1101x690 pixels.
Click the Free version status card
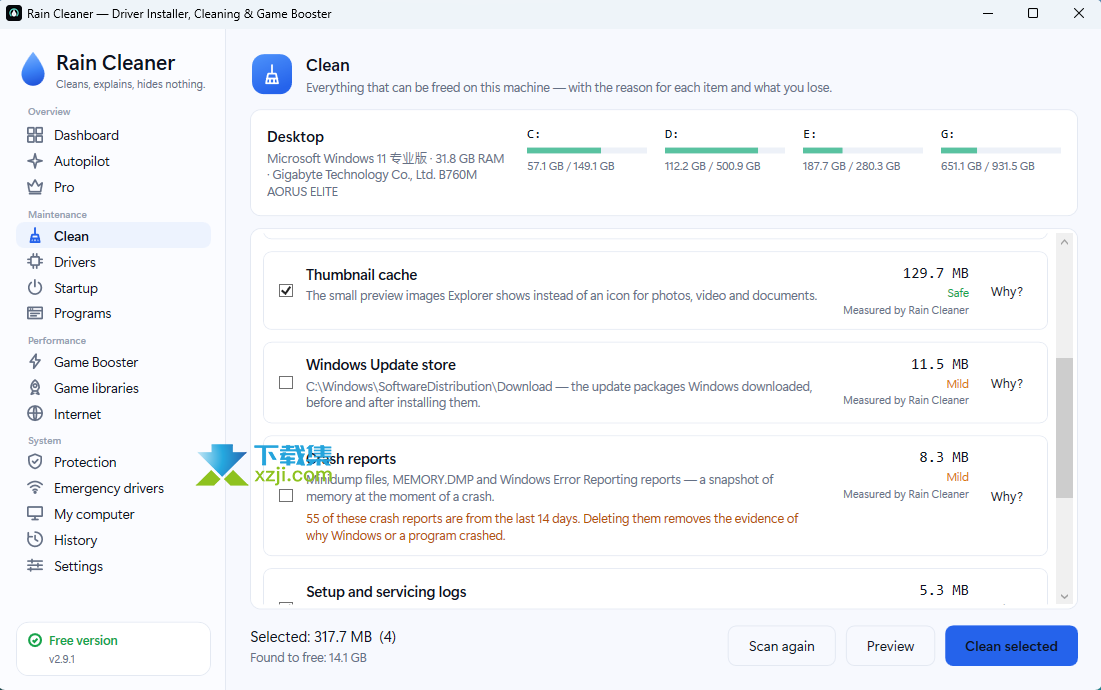pyautogui.click(x=113, y=649)
